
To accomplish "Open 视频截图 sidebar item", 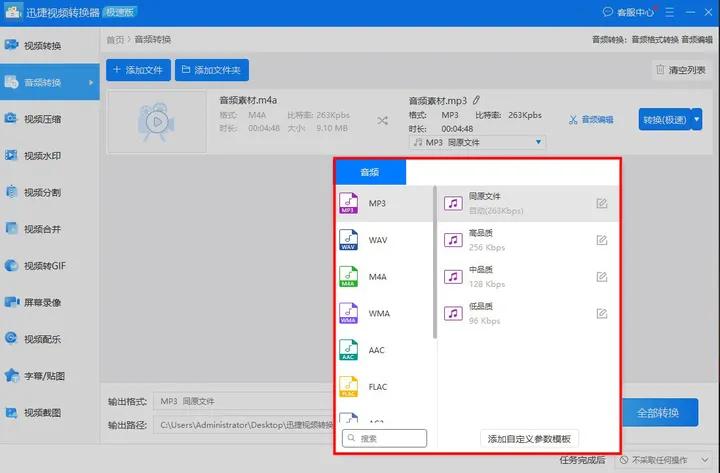I will 50,412.
